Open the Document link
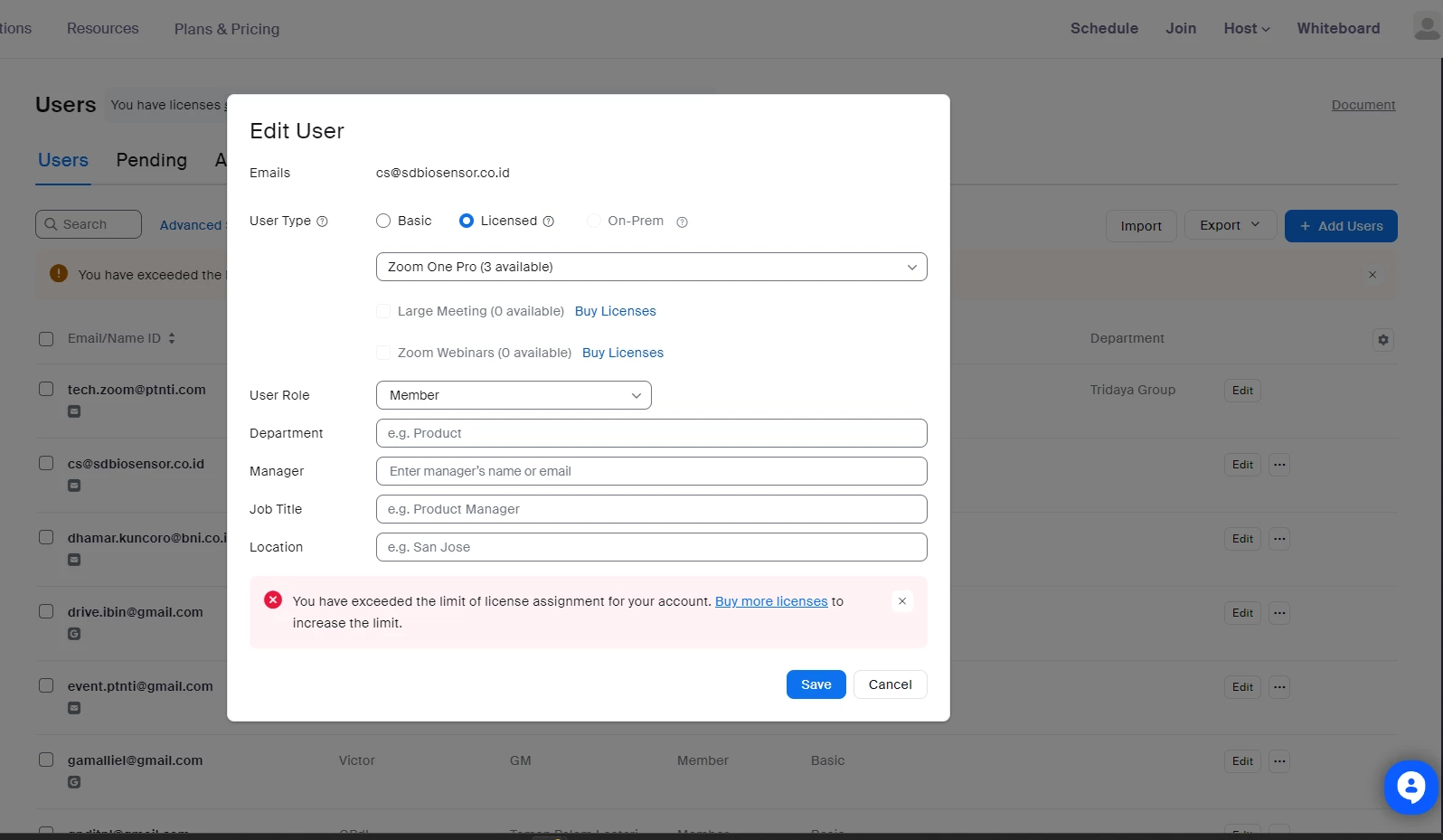The width and height of the screenshot is (1443, 840). click(1363, 105)
